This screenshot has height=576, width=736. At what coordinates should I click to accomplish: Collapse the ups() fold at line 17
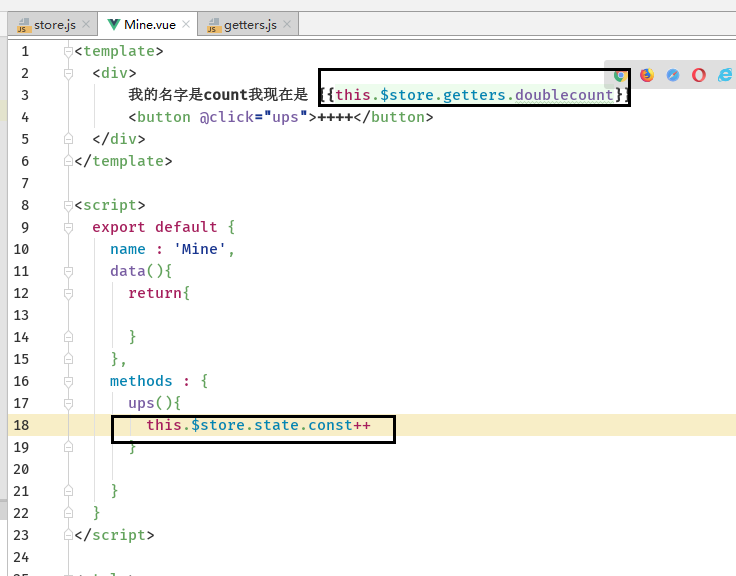pyautogui.click(x=69, y=403)
